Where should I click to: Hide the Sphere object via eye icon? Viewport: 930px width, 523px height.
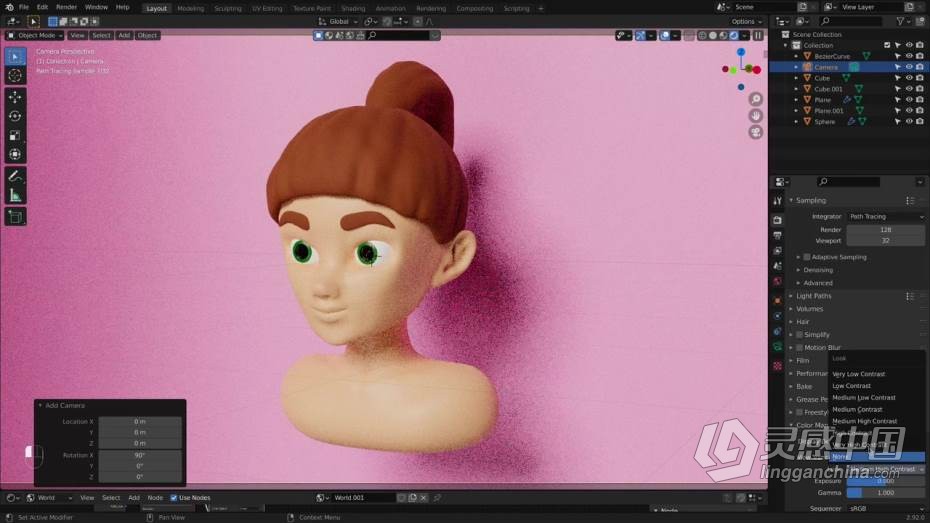tap(909, 122)
